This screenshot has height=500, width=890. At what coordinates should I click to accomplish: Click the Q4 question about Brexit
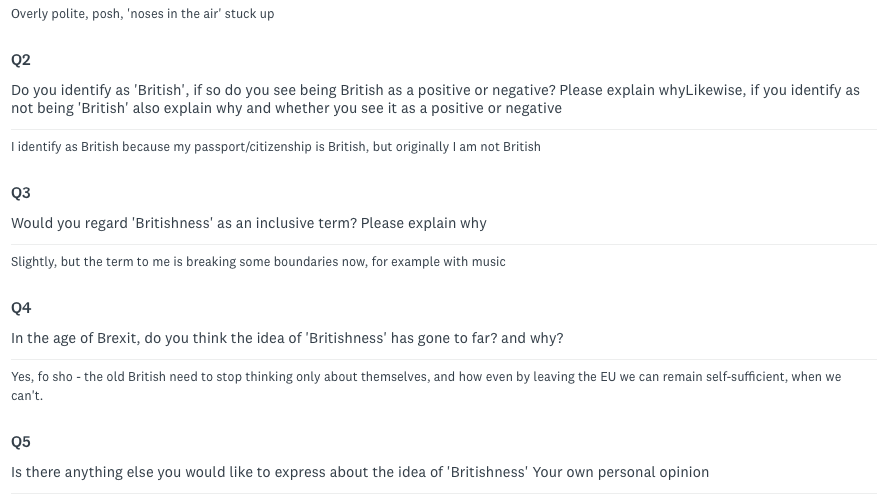point(287,338)
